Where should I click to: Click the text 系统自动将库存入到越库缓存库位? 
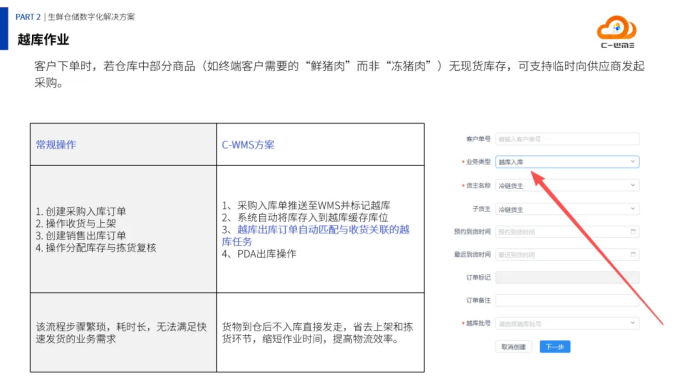coord(313,218)
